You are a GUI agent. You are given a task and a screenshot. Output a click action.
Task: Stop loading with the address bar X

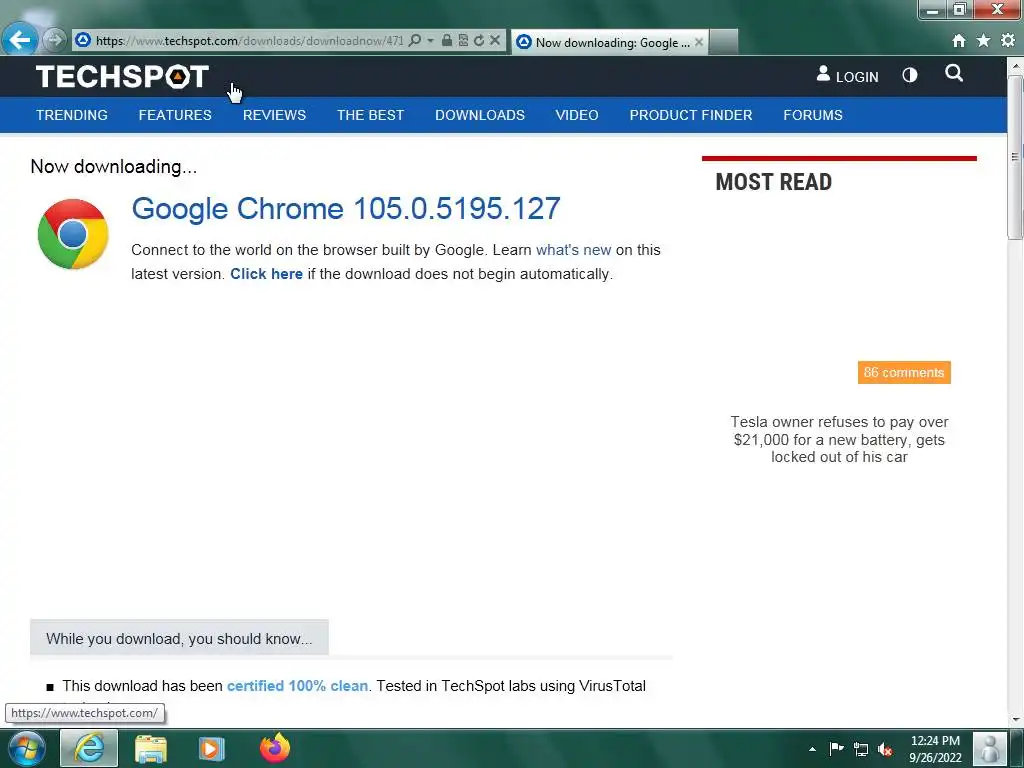(x=495, y=40)
